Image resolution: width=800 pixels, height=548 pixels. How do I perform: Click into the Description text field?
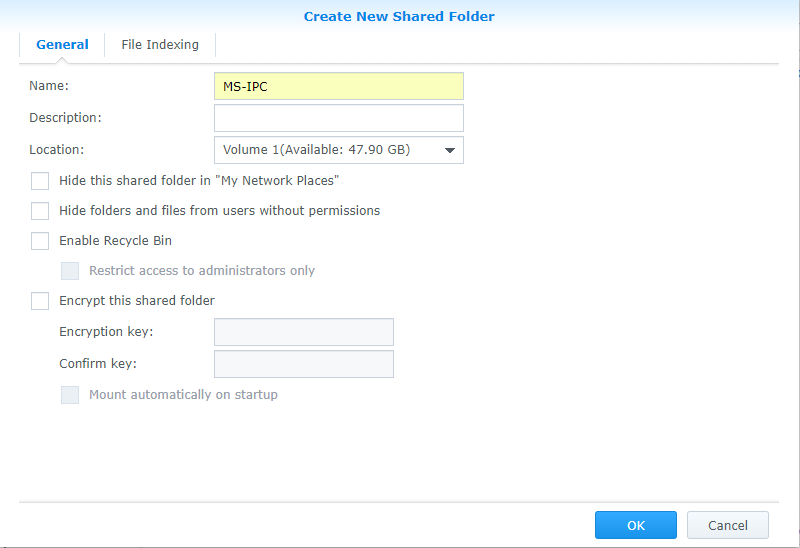pyautogui.click(x=339, y=118)
